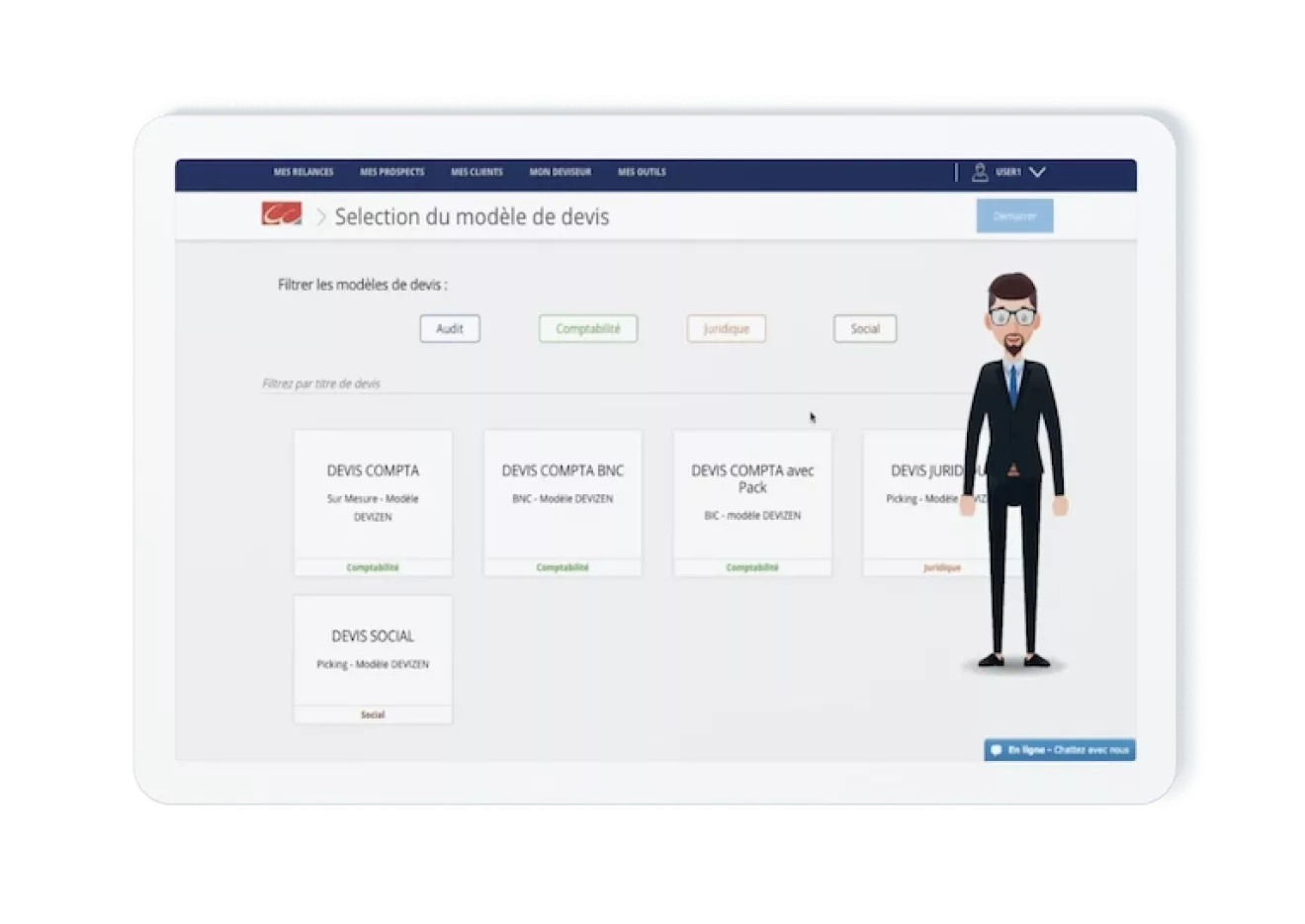Select the DEVIS COMPTA Sur Mesure card
This screenshot has width=1305, height=924.
[373, 502]
